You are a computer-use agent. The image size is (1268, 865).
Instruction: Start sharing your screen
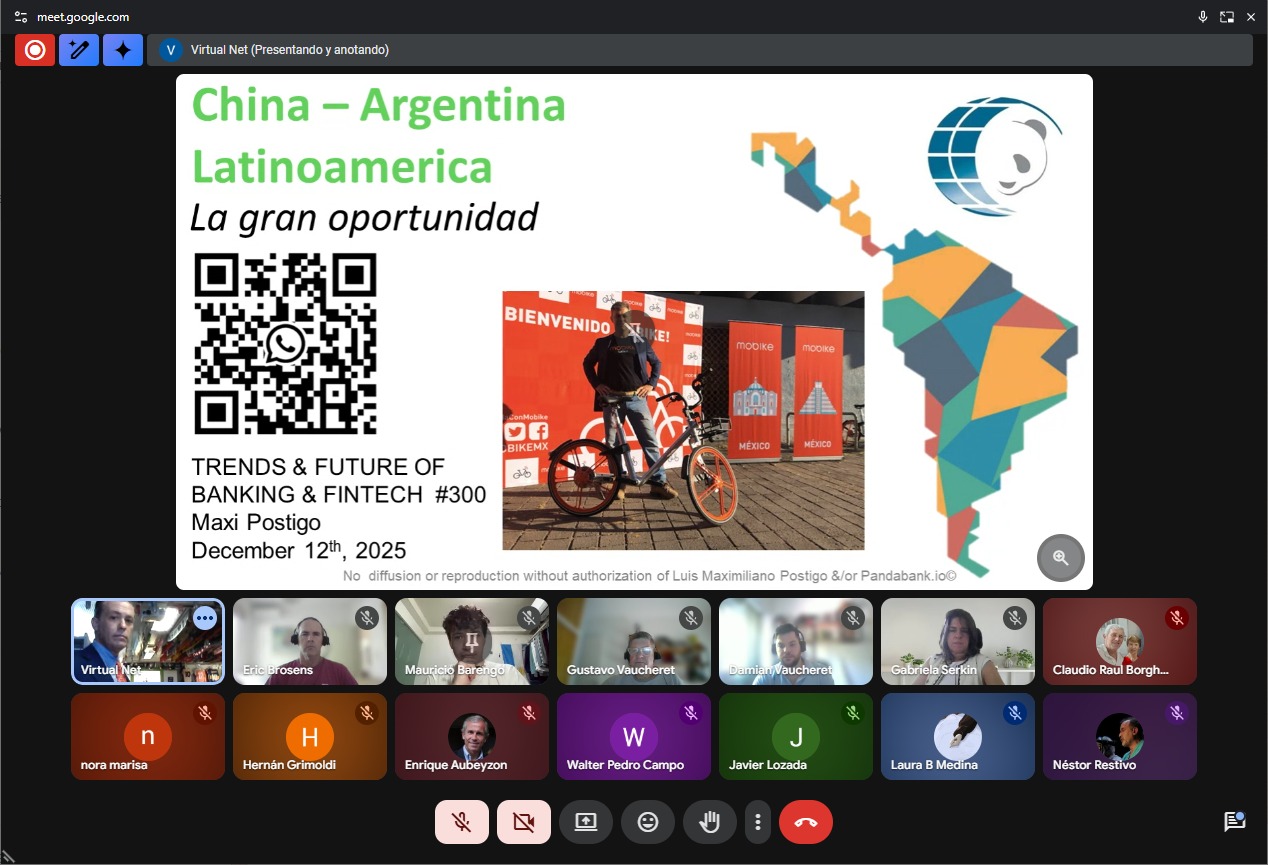(586, 822)
